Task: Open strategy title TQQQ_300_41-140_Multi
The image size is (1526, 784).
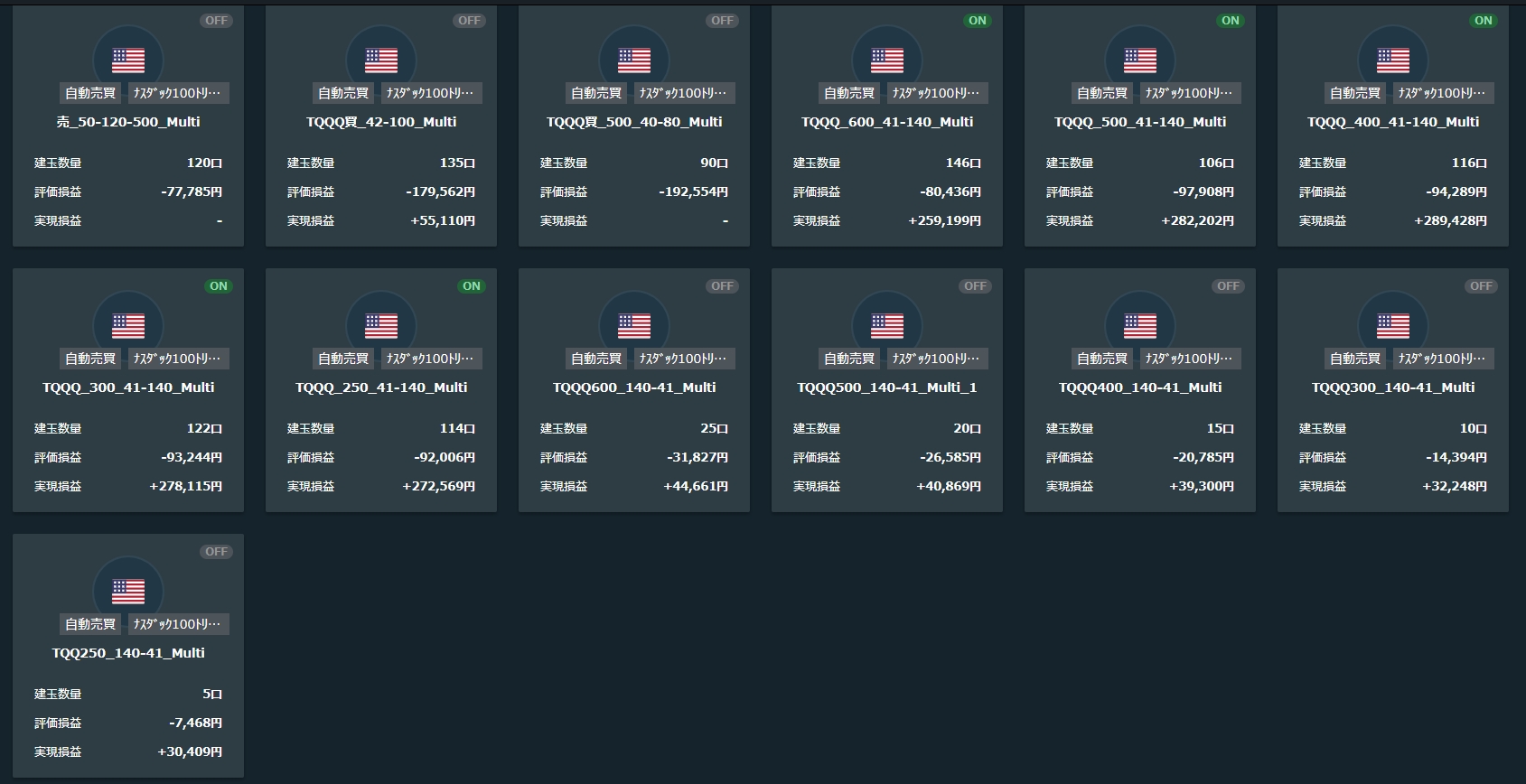Action: (128, 387)
